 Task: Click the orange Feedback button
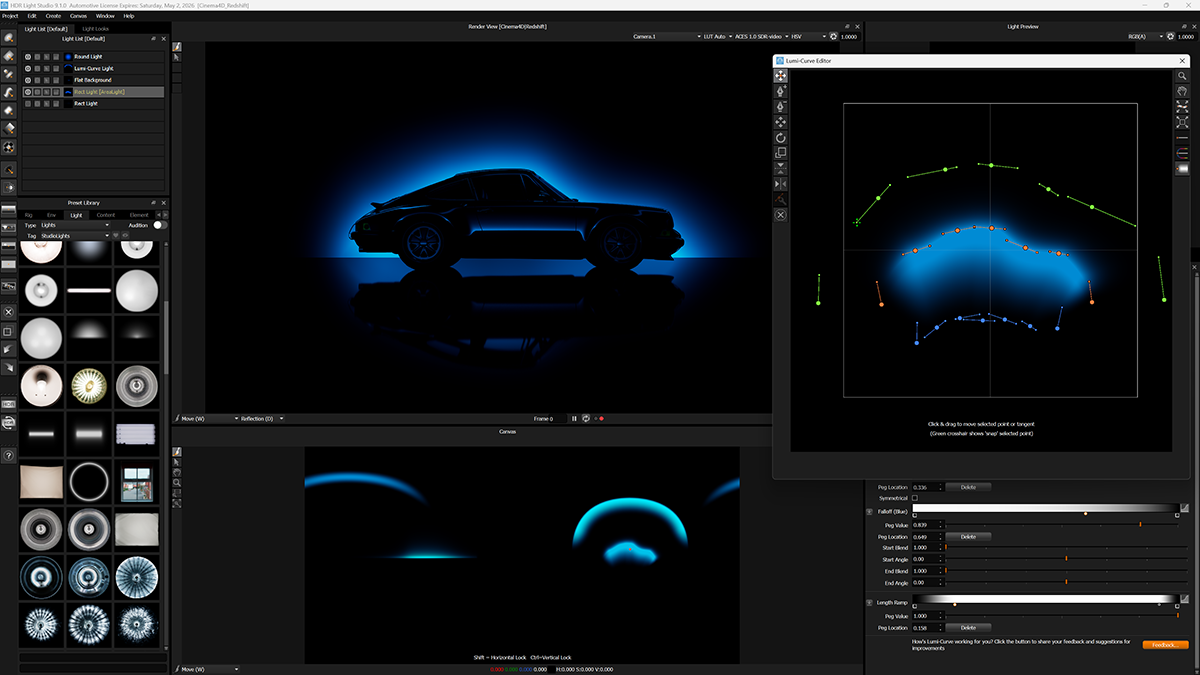coord(1165,645)
